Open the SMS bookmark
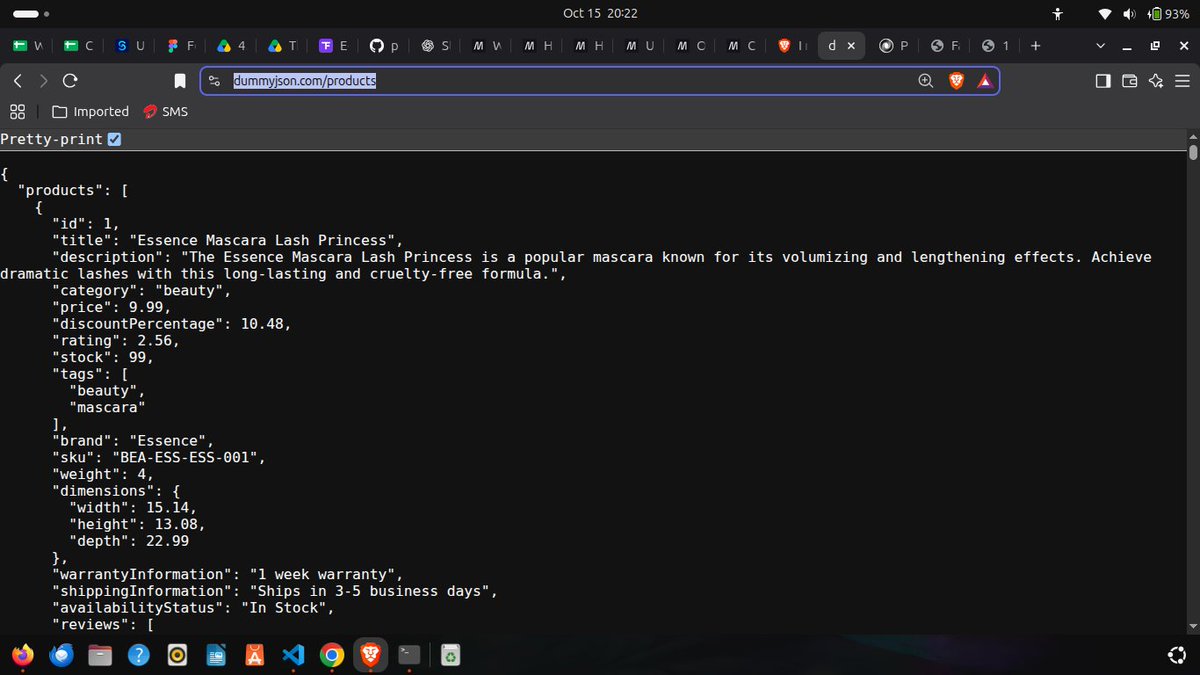The height and width of the screenshot is (675, 1200). pyautogui.click(x=165, y=111)
